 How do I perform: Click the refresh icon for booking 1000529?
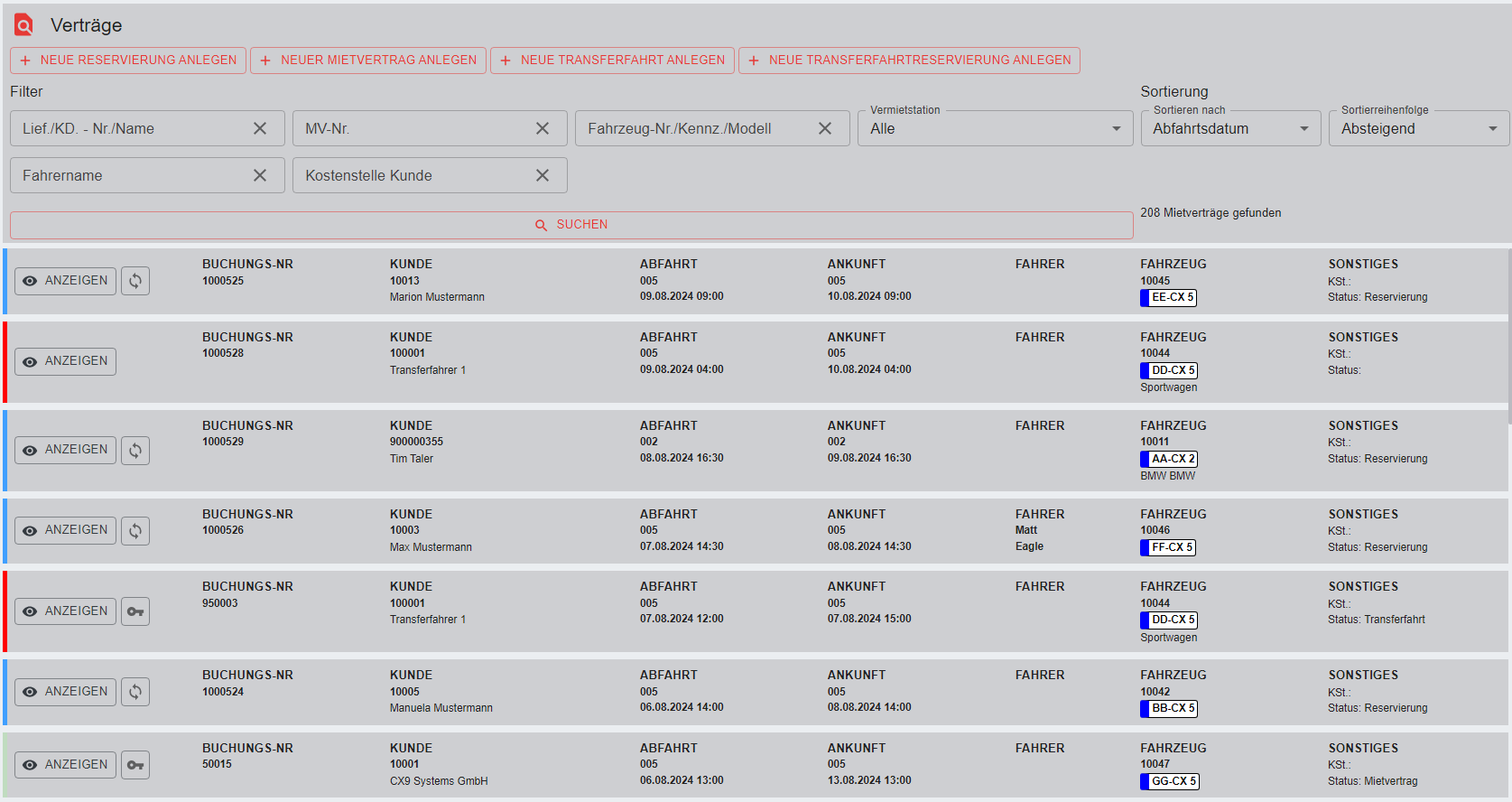(x=135, y=450)
